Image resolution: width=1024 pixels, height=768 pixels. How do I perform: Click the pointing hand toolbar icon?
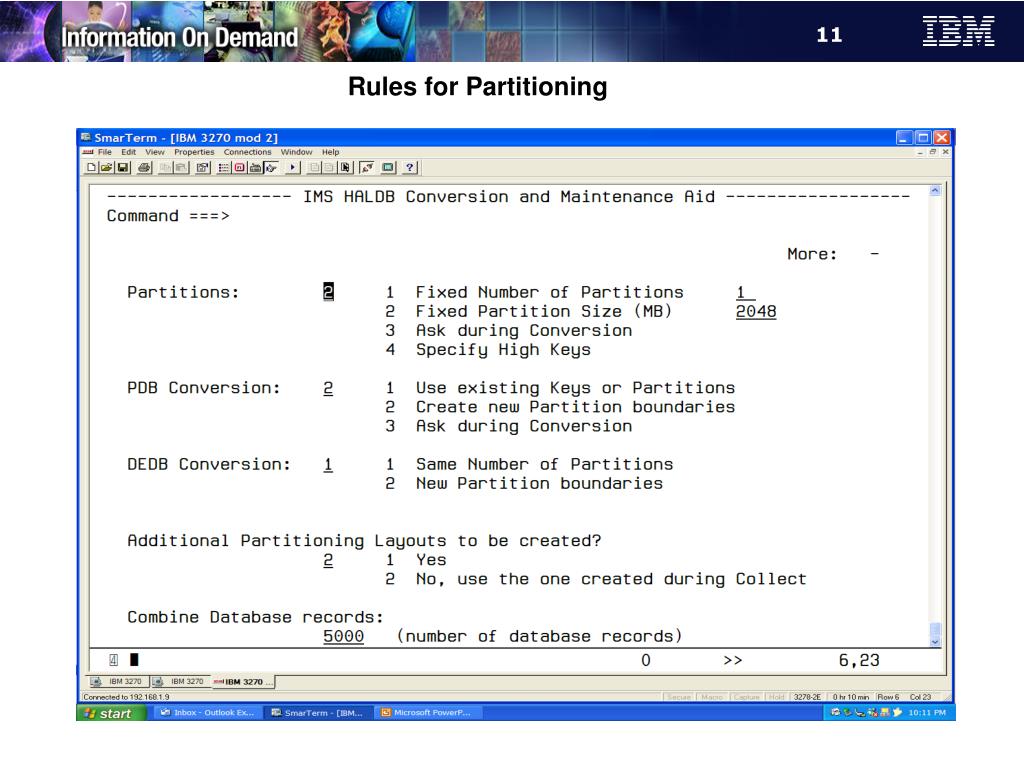[x=271, y=167]
